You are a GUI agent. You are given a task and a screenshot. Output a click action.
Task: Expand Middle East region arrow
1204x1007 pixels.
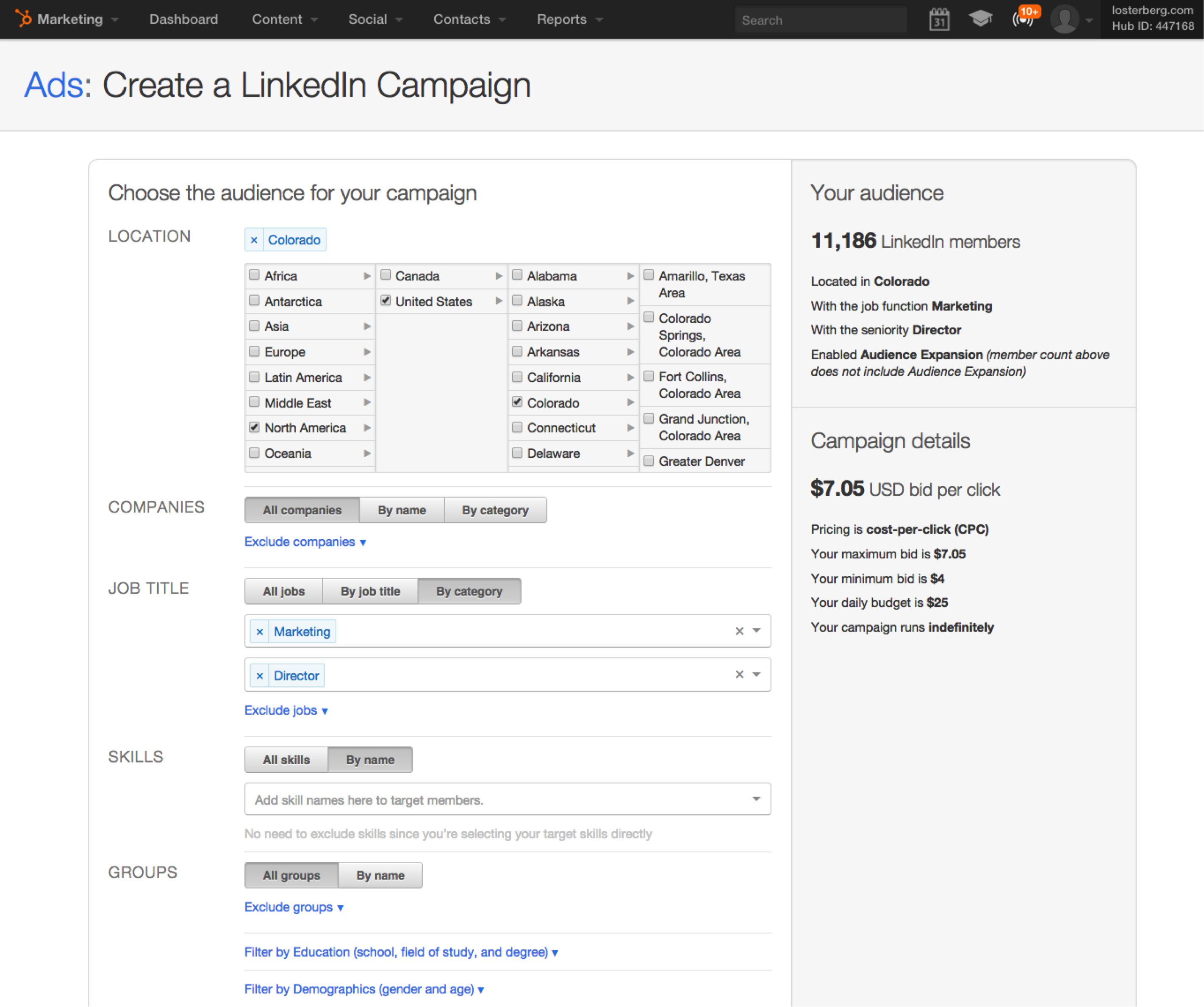(x=367, y=402)
